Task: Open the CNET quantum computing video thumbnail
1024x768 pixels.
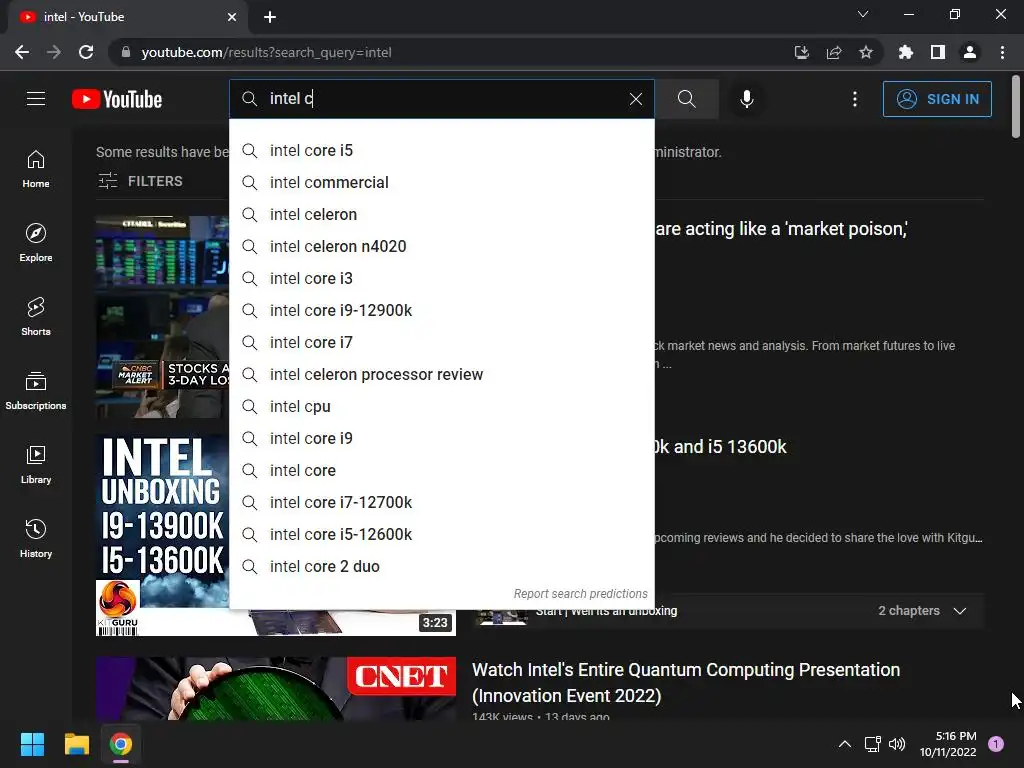Action: [276, 688]
